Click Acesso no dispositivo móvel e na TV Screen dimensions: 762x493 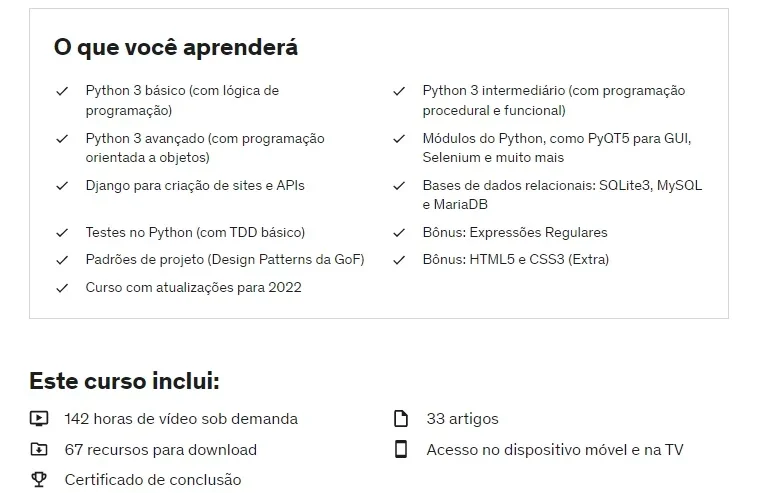tap(555, 450)
